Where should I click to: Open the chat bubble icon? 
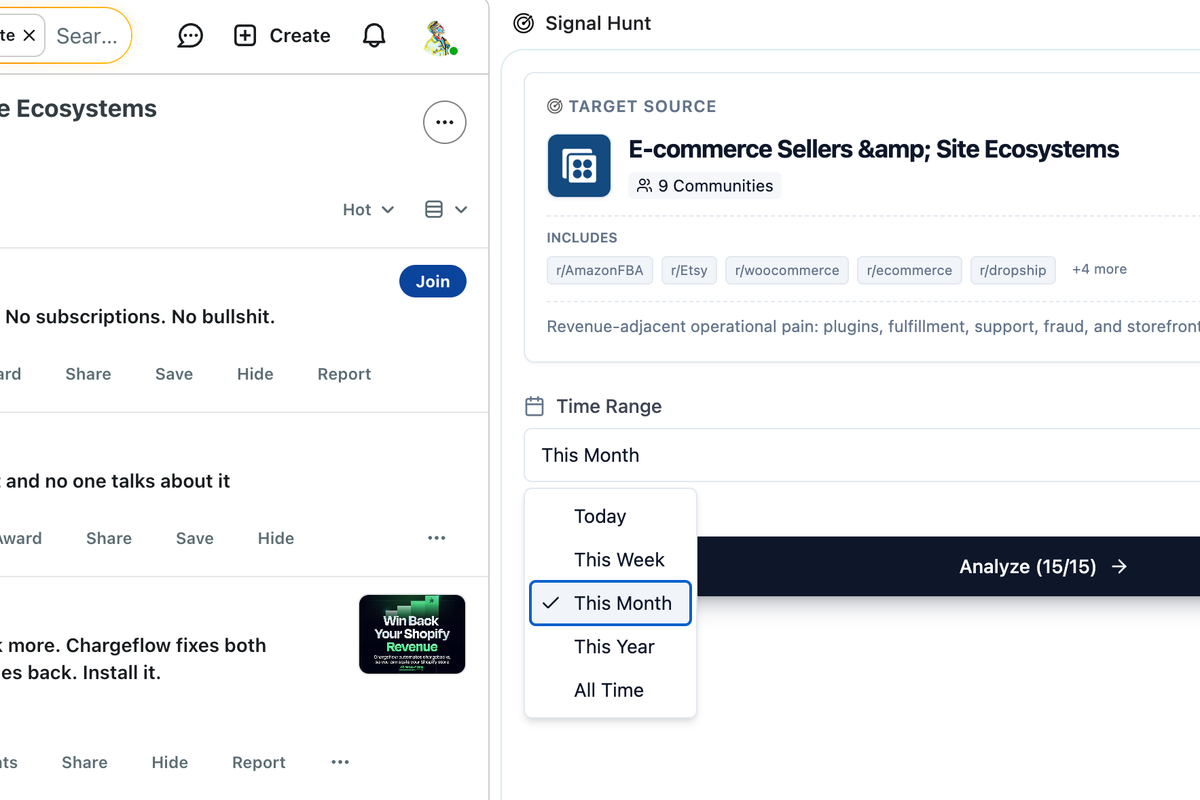pos(190,36)
